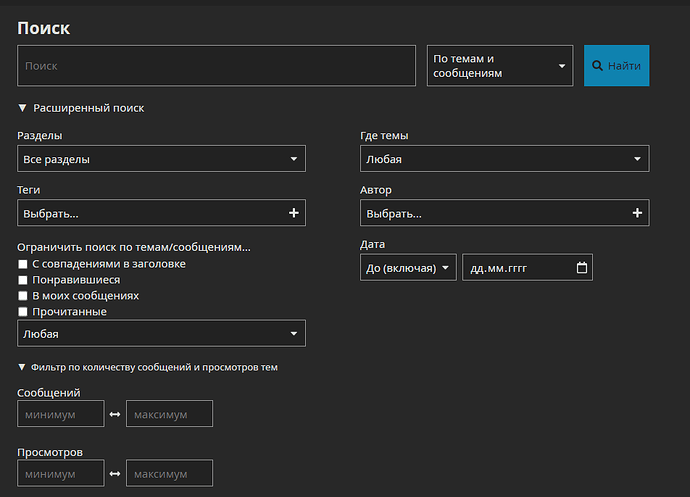
Task: Open the "Где темы" Любая dropdown
Action: (x=504, y=159)
